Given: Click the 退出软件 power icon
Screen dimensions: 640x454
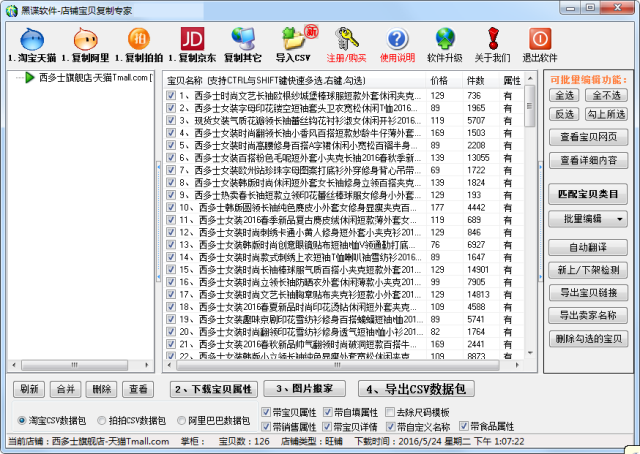Looking at the screenshot, I should 540,39.
